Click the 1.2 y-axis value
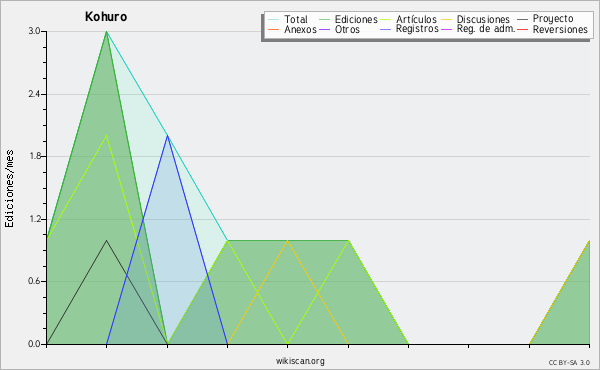The width and height of the screenshot is (600, 370). 34,219
